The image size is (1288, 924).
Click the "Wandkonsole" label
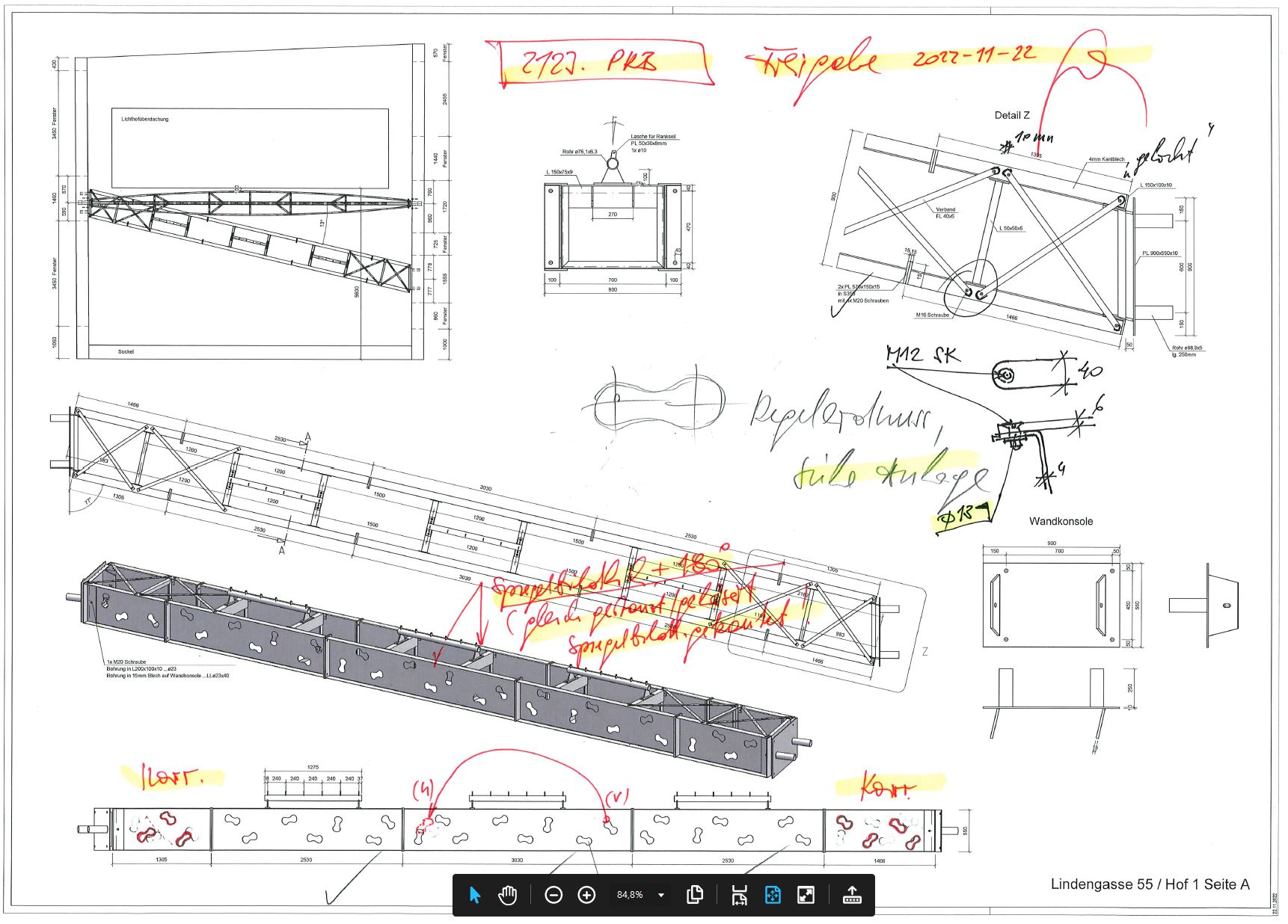(1061, 521)
